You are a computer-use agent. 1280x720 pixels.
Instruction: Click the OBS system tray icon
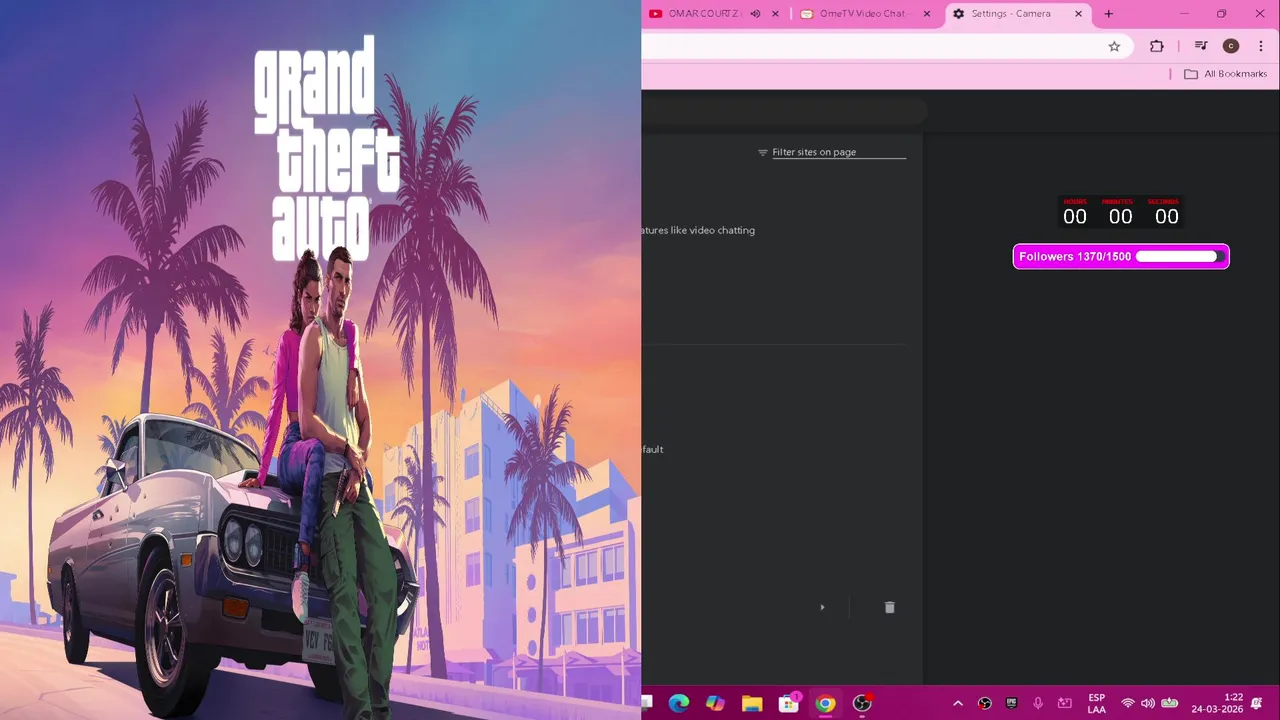coord(985,703)
